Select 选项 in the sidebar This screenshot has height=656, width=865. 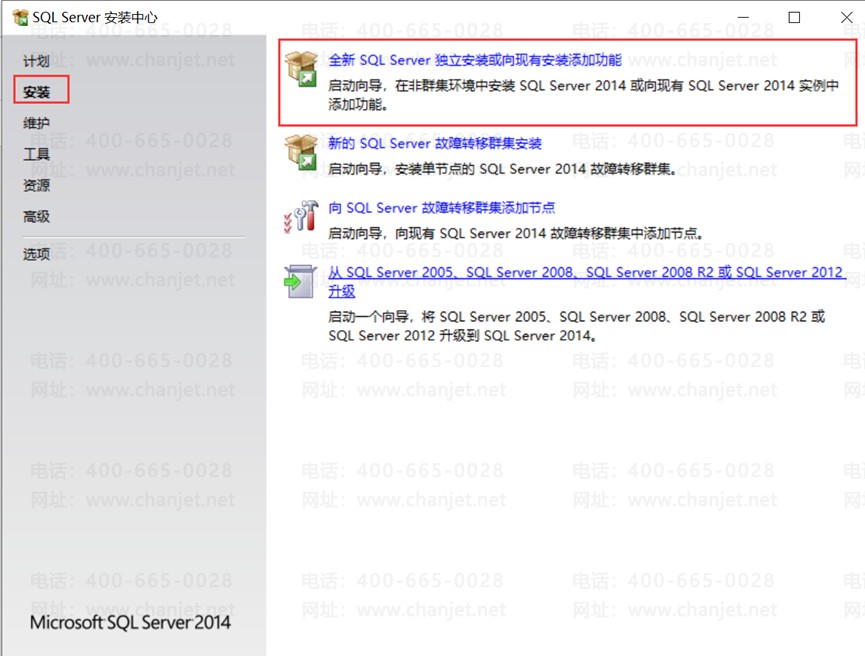[36, 254]
